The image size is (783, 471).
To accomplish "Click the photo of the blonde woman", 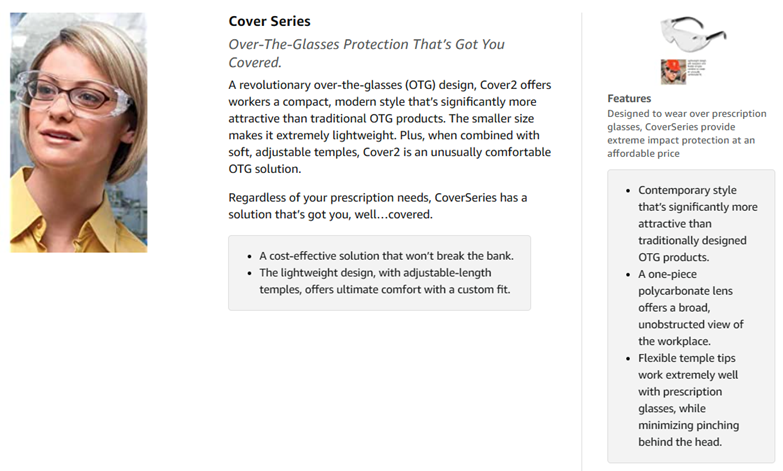I will (x=78, y=132).
